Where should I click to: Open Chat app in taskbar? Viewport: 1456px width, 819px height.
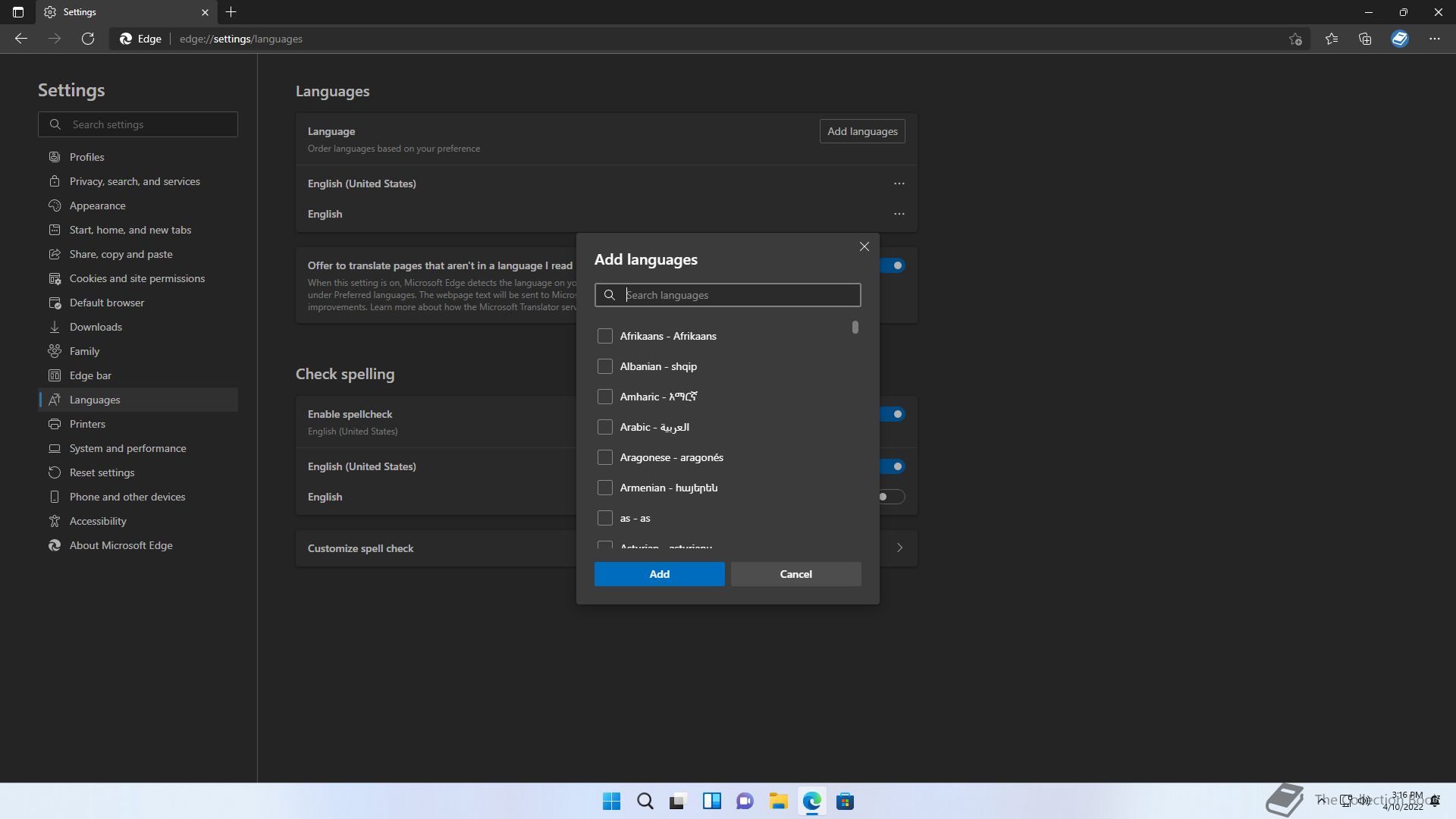(745, 802)
